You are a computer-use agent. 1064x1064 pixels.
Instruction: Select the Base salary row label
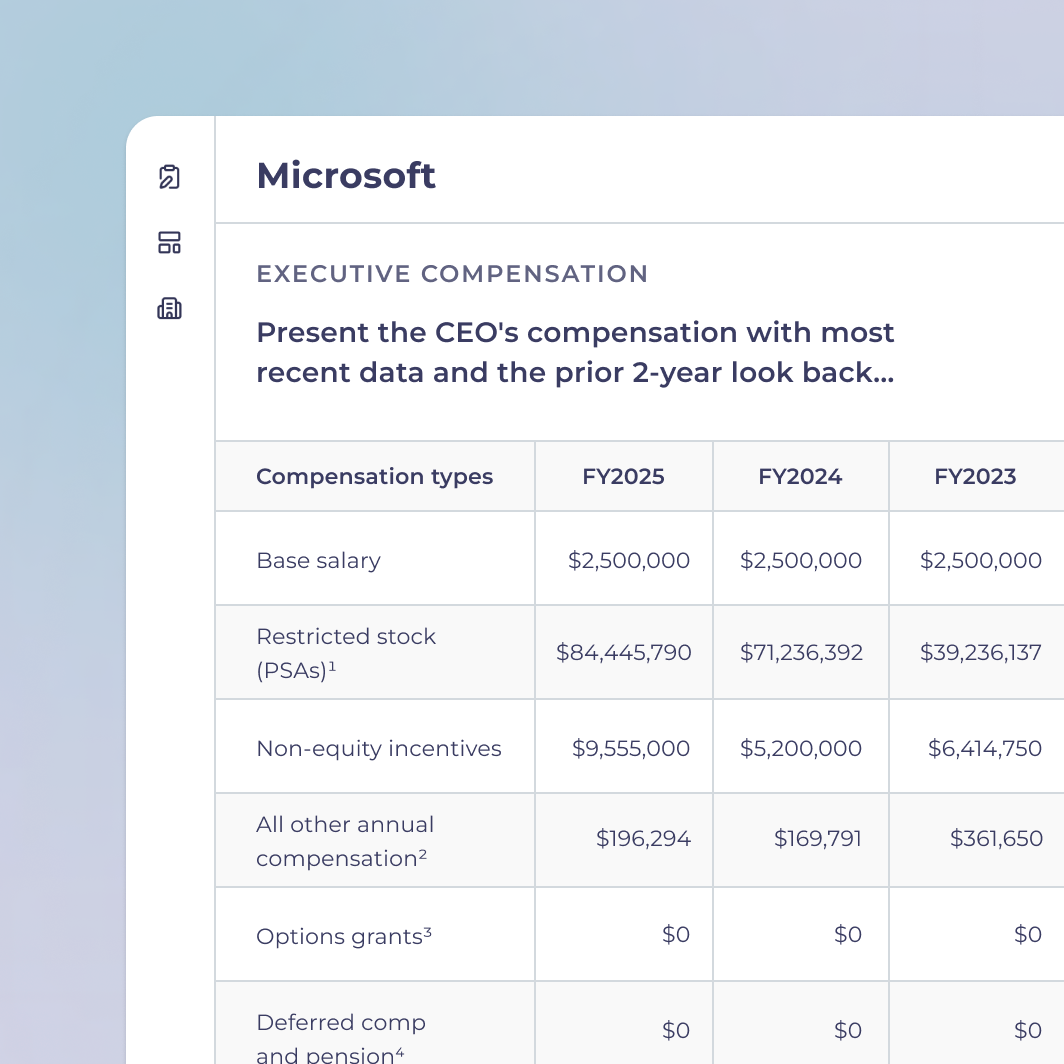(318, 560)
